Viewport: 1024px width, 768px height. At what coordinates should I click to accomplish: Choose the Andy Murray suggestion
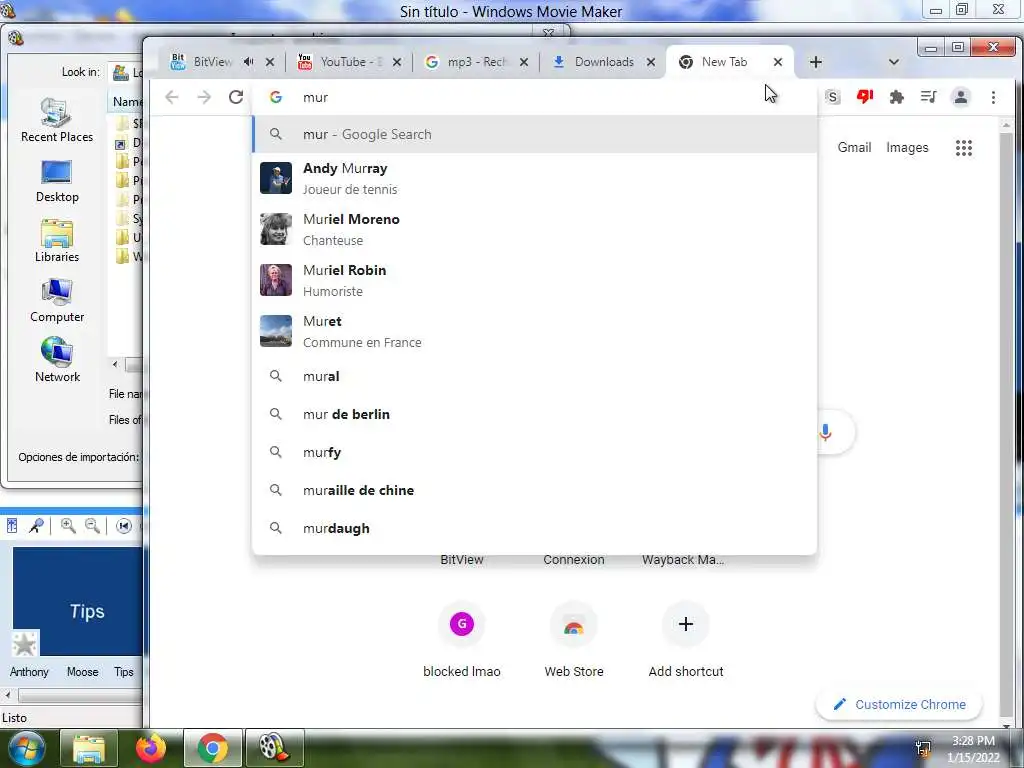535,178
